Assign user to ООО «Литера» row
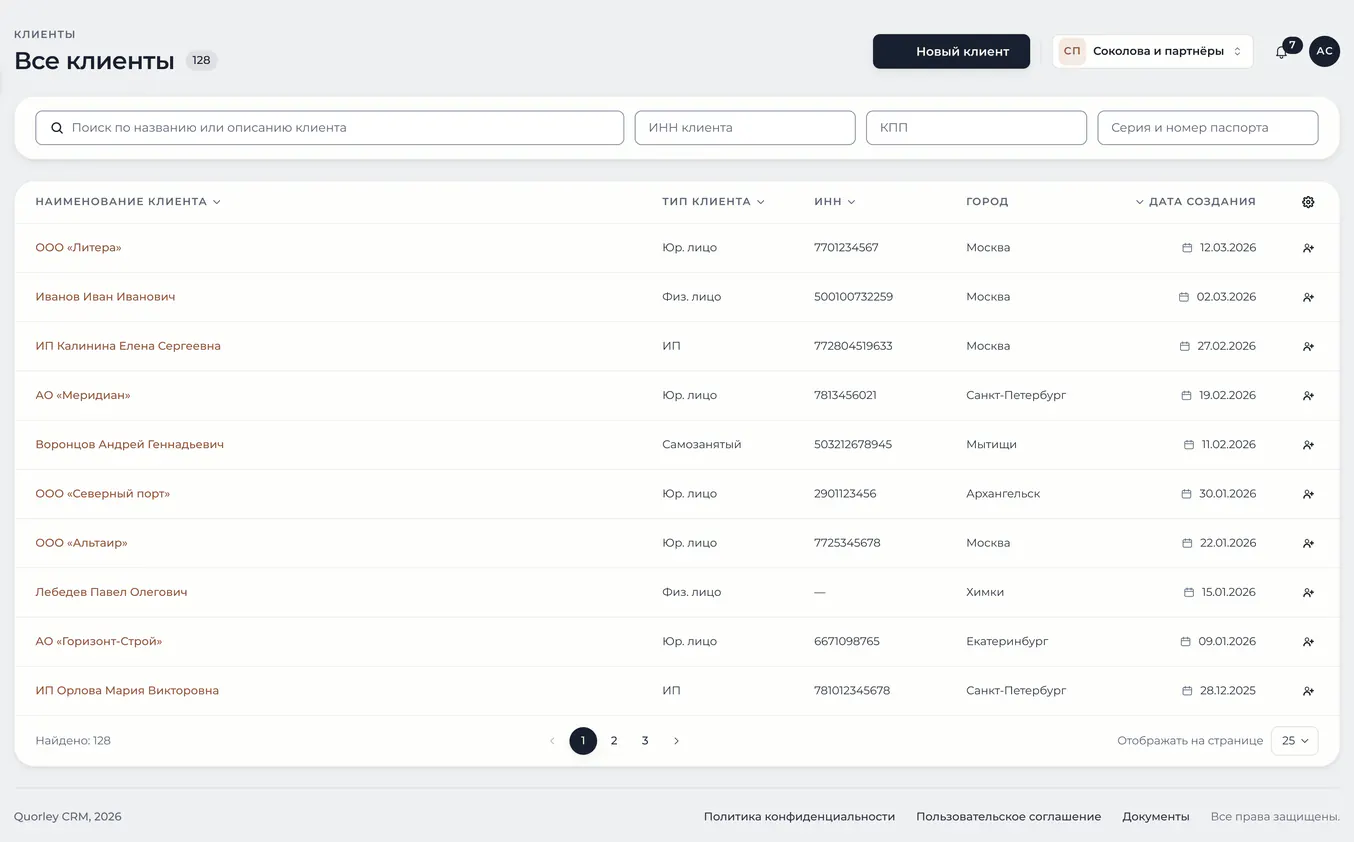The width and height of the screenshot is (1354, 842). (x=1308, y=248)
